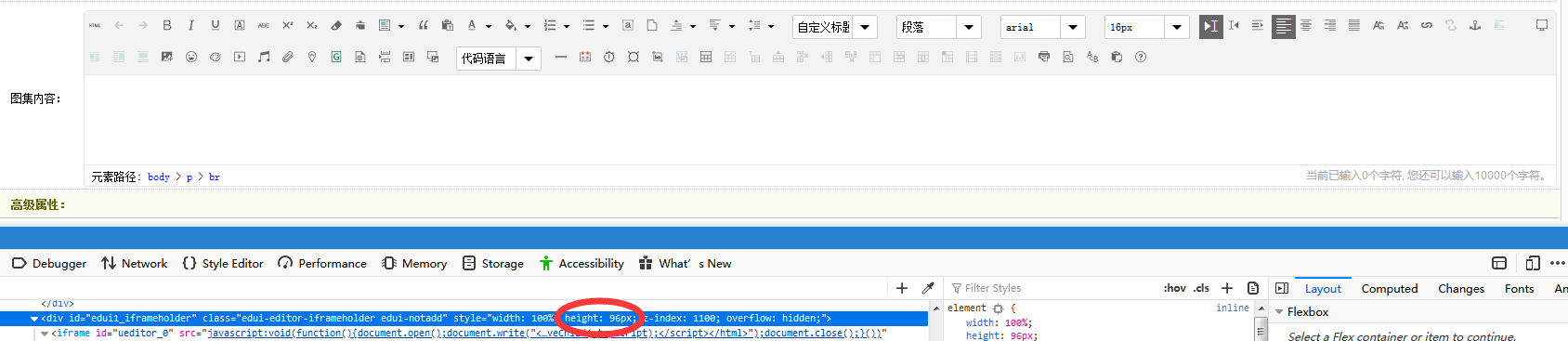Viewport: 1568px width, 341px height.
Task: Select the eraser clear-format tool
Action: tap(336, 26)
